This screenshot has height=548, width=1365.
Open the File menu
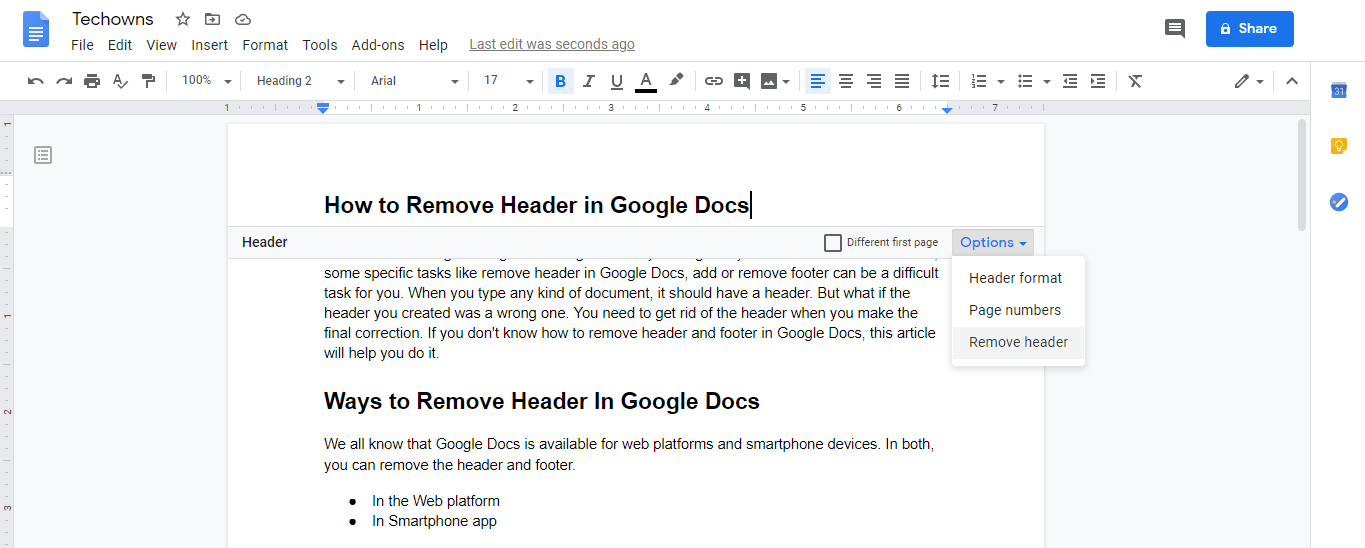[82, 45]
